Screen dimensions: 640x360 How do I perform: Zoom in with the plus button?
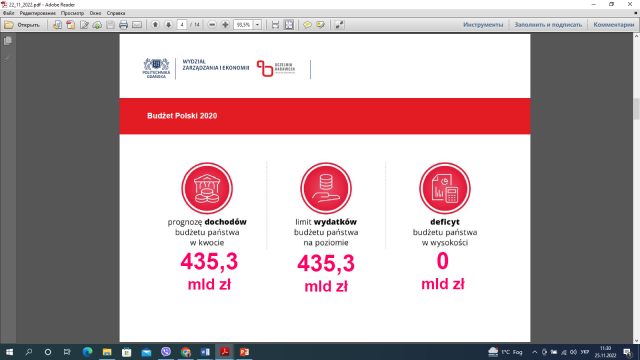225,25
